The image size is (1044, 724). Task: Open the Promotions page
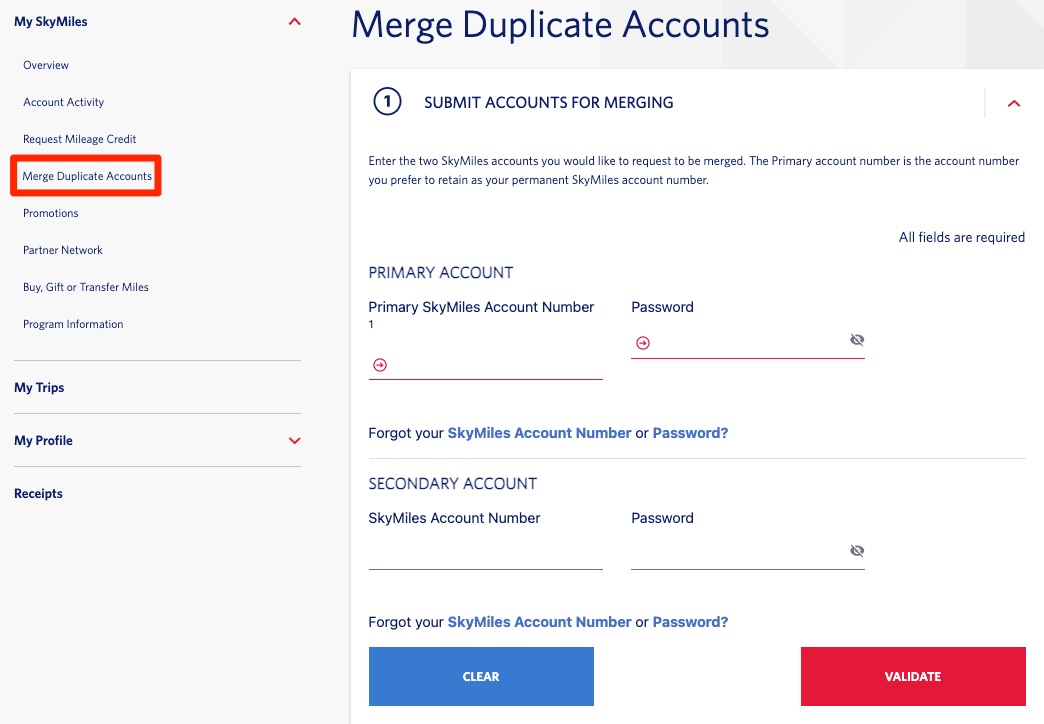(50, 212)
